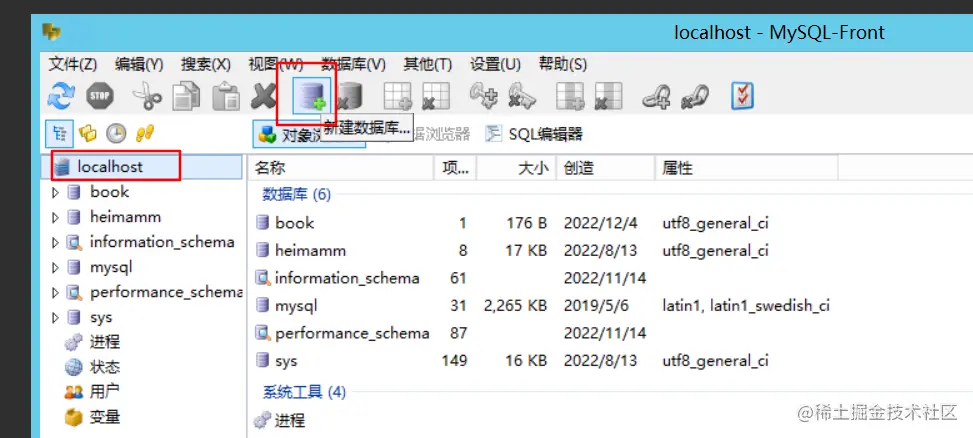Click the Delete Key icon
This screenshot has height=438, width=973.
point(522,96)
